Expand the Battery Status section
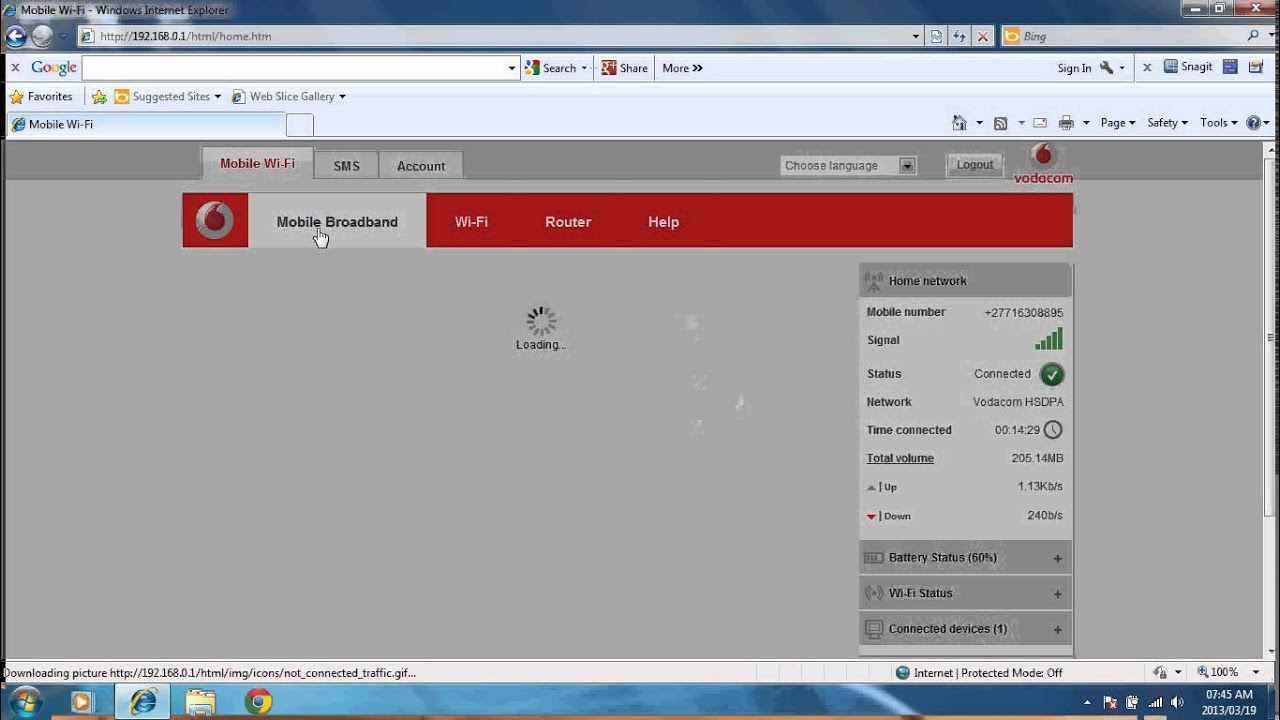The height and width of the screenshot is (720, 1280). pyautogui.click(x=965, y=558)
